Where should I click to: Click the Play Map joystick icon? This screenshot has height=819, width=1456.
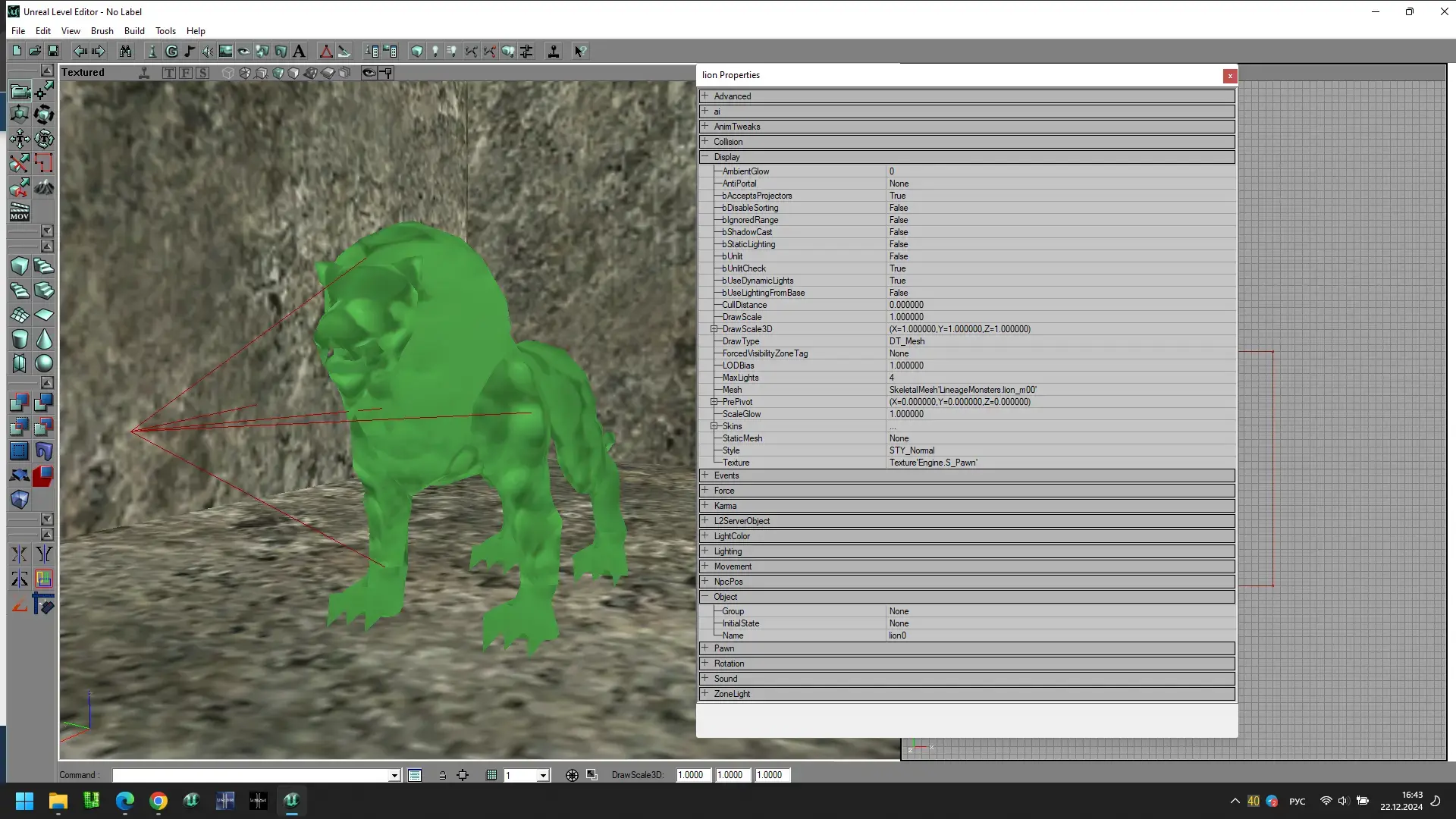[554, 51]
